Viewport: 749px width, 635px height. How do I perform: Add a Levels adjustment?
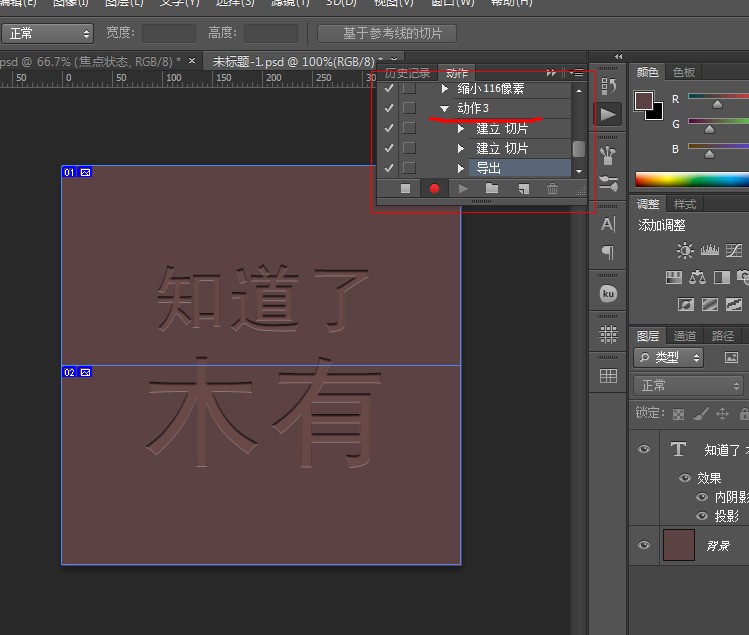pyautogui.click(x=711, y=250)
